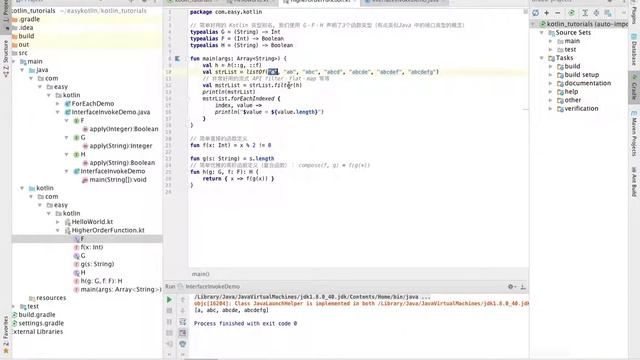Select the 'help' task group in Gradle
This screenshot has width=640, height=360.
click(x=571, y=92)
